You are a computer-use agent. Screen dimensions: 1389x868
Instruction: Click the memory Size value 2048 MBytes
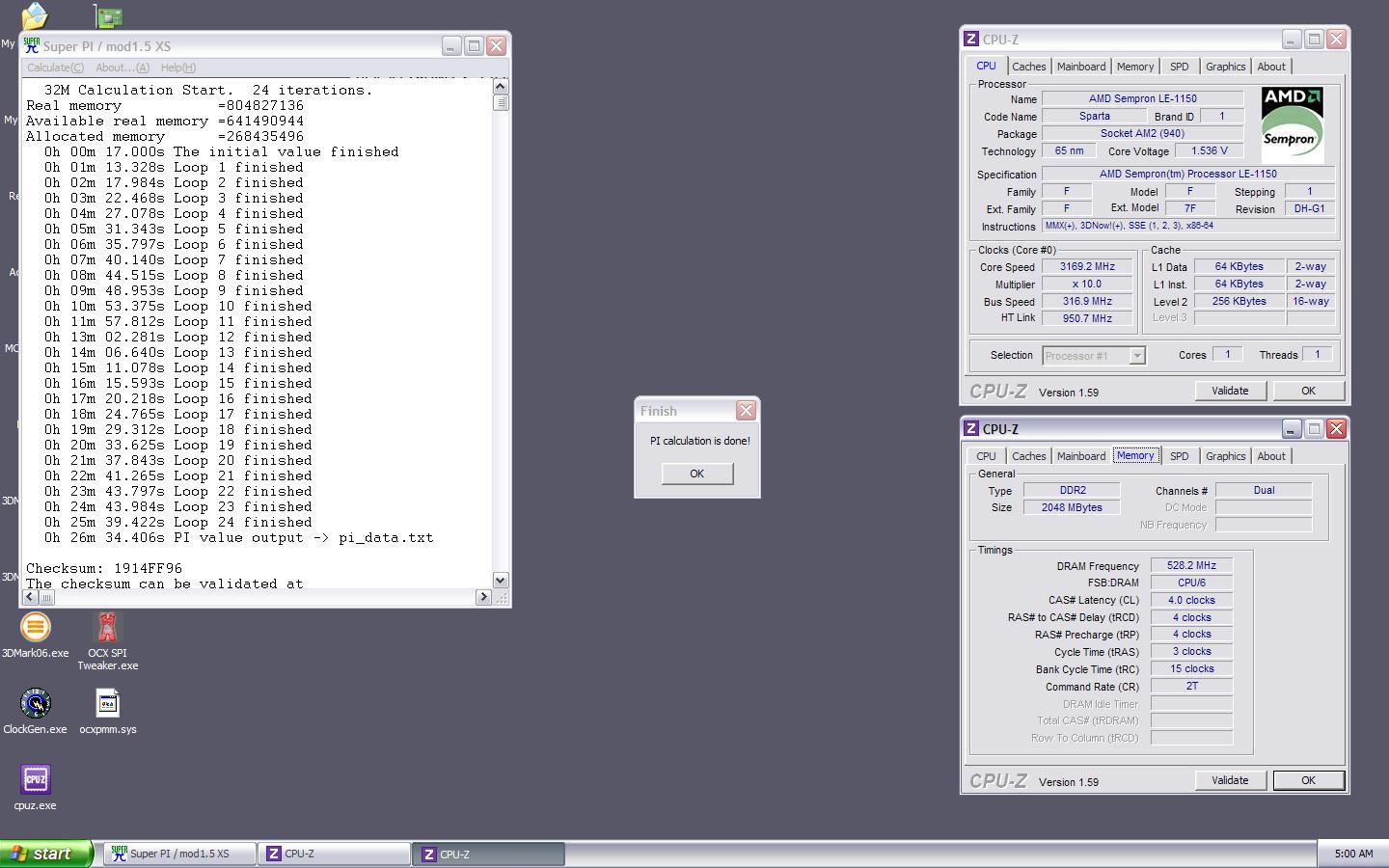[1072, 507]
